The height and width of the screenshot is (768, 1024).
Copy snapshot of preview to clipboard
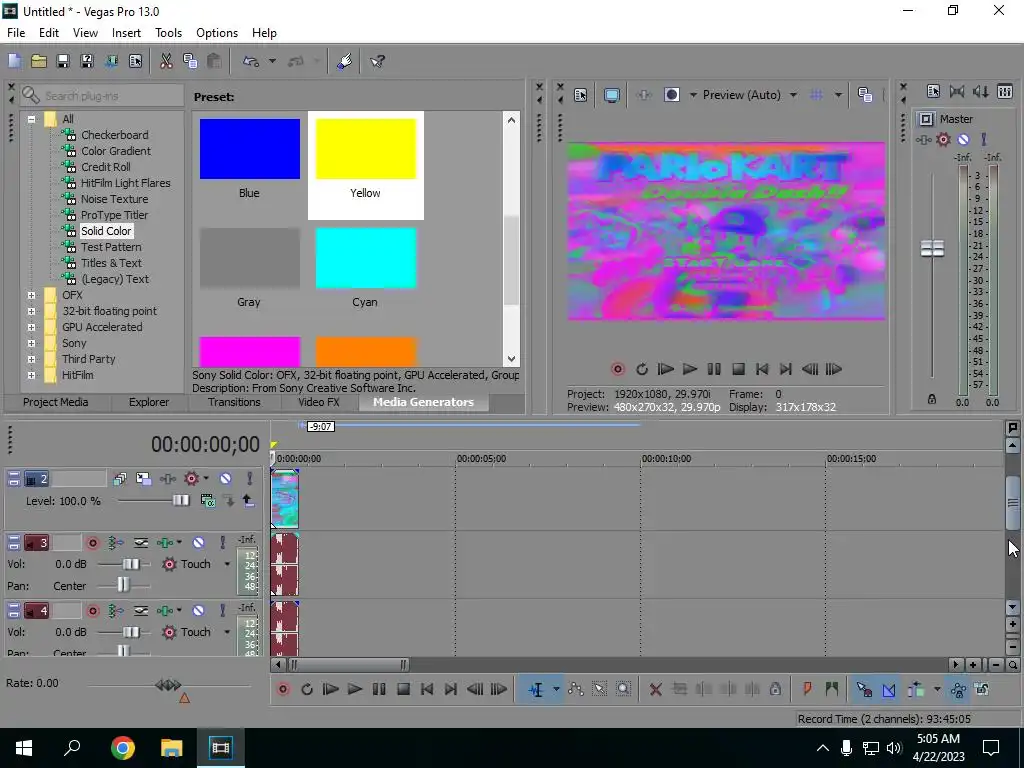[865, 95]
